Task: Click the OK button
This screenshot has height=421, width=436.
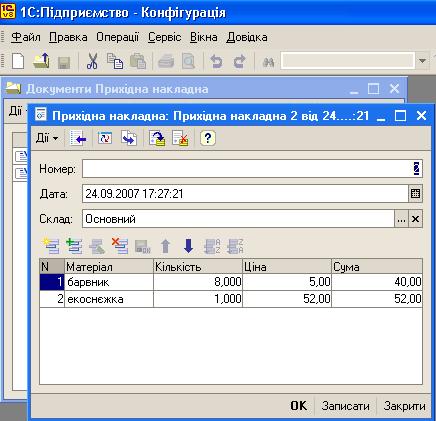Action: click(298, 406)
